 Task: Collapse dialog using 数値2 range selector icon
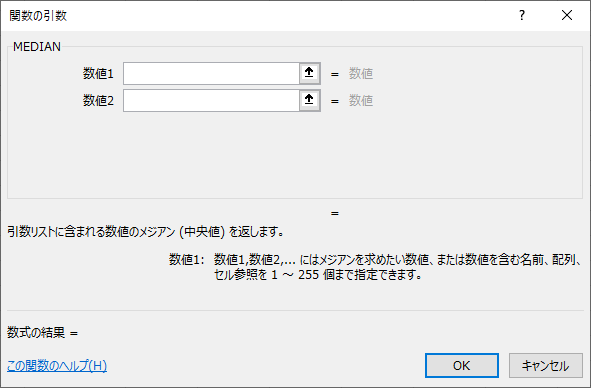(x=309, y=100)
